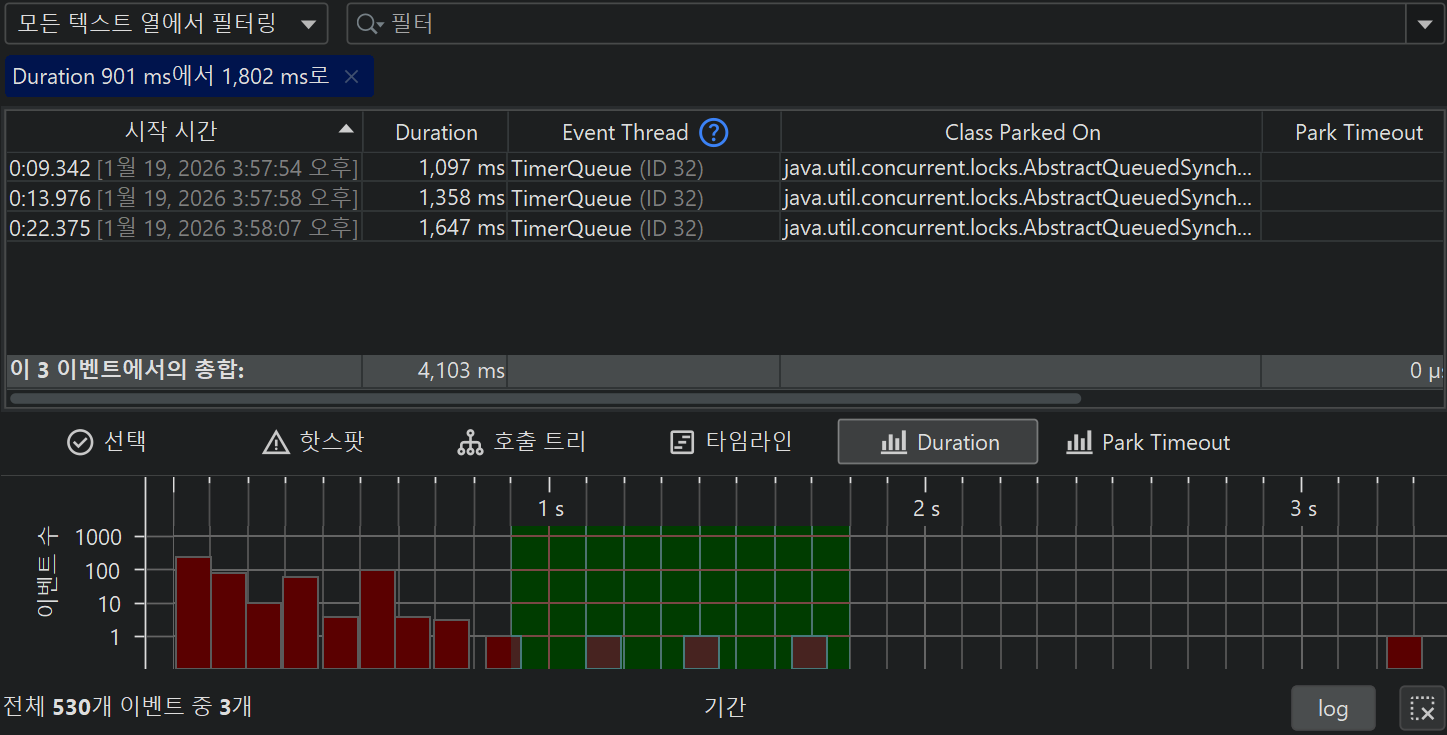The image size is (1447, 735).
Task: Sort by the Duration column header
Action: point(436,132)
